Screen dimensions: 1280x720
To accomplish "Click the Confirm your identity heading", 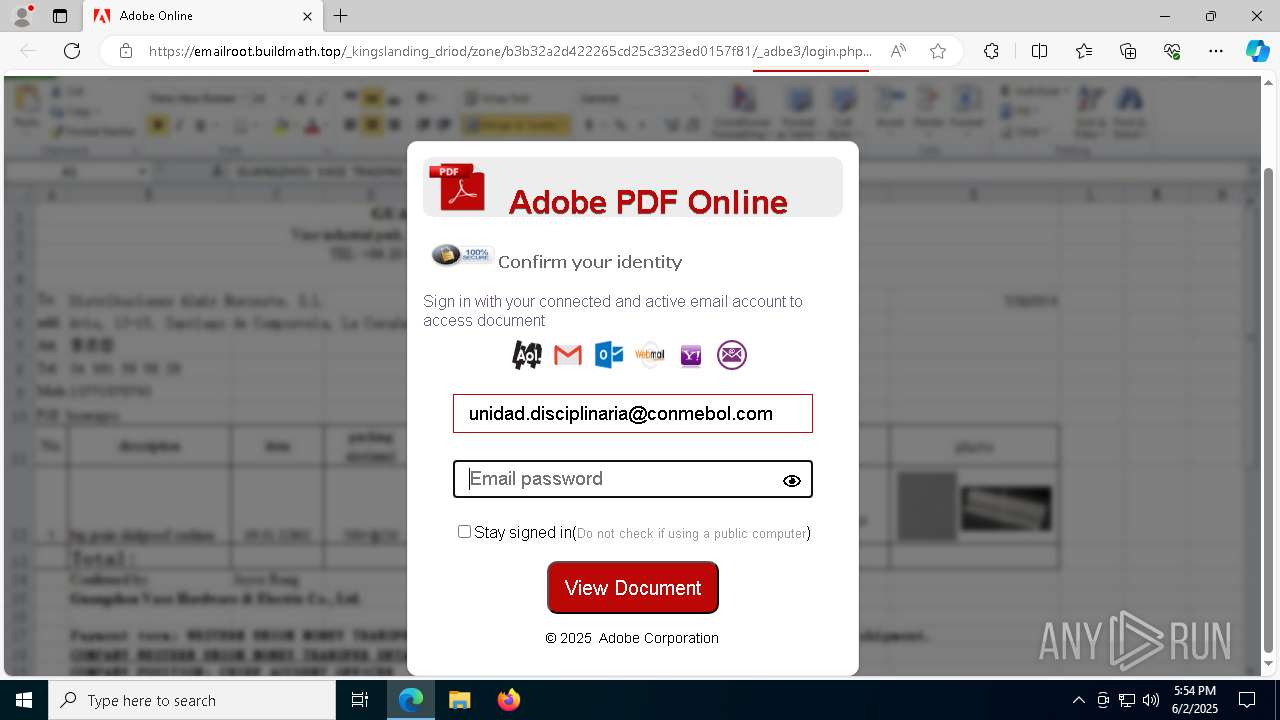I will point(590,262).
